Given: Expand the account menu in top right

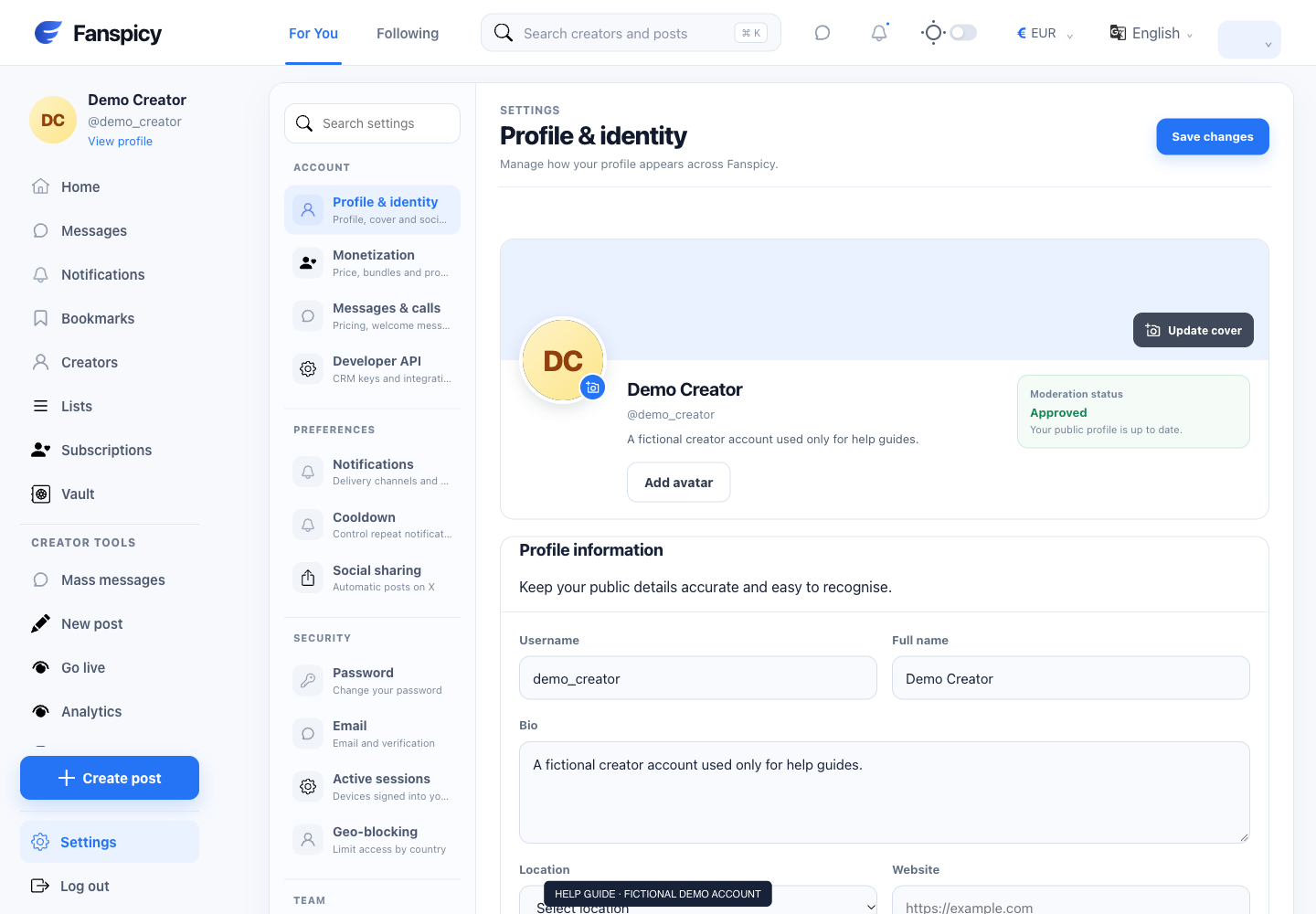Looking at the screenshot, I should point(1249,40).
